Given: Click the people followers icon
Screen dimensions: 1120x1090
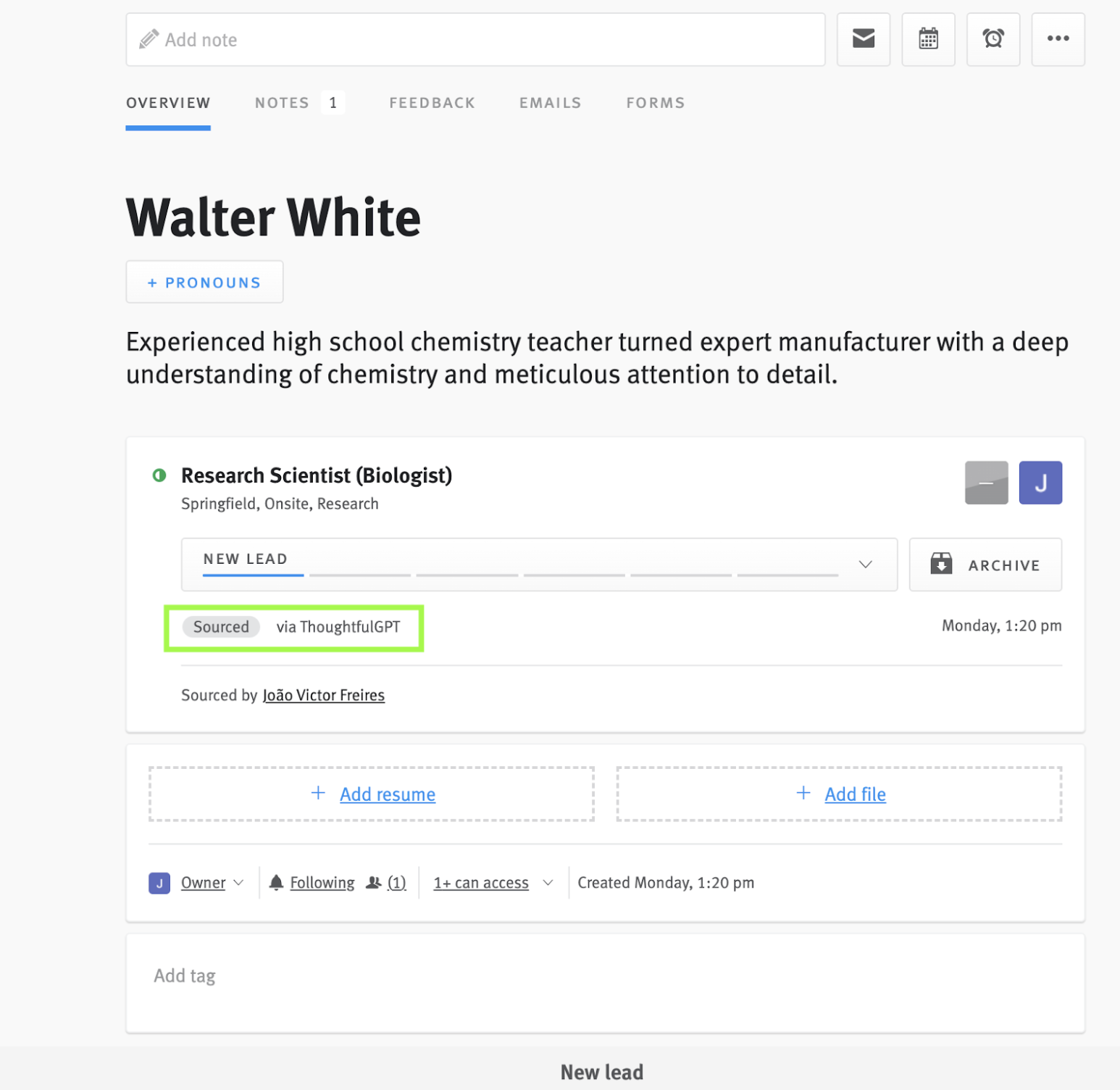Looking at the screenshot, I should pyautogui.click(x=373, y=883).
